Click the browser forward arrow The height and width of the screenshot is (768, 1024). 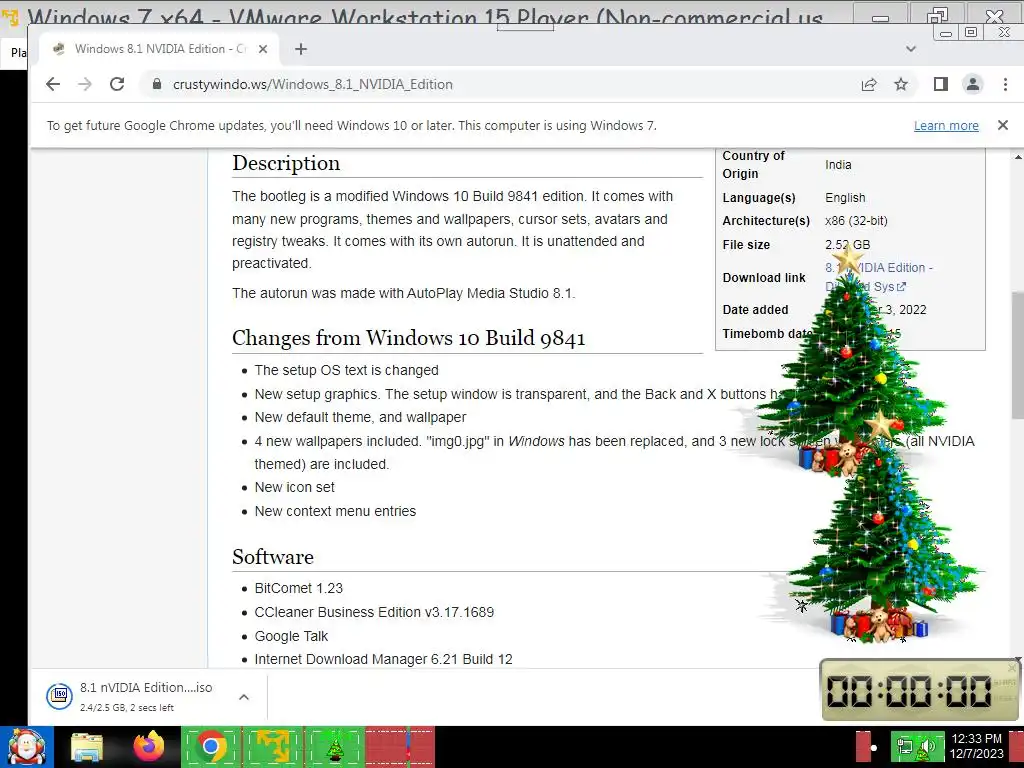(x=85, y=84)
